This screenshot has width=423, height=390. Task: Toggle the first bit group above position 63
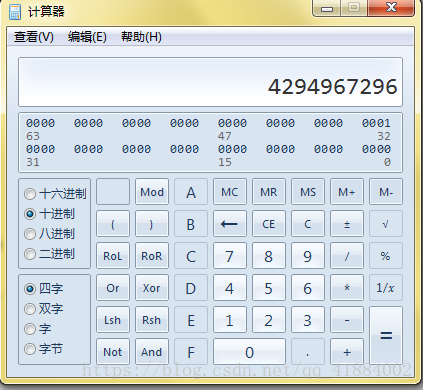(40, 123)
